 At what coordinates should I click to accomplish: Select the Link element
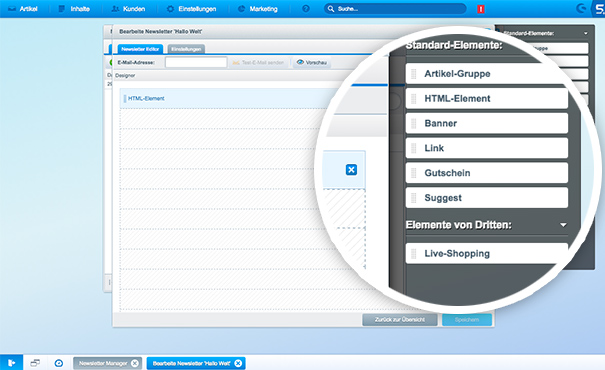click(x=487, y=148)
